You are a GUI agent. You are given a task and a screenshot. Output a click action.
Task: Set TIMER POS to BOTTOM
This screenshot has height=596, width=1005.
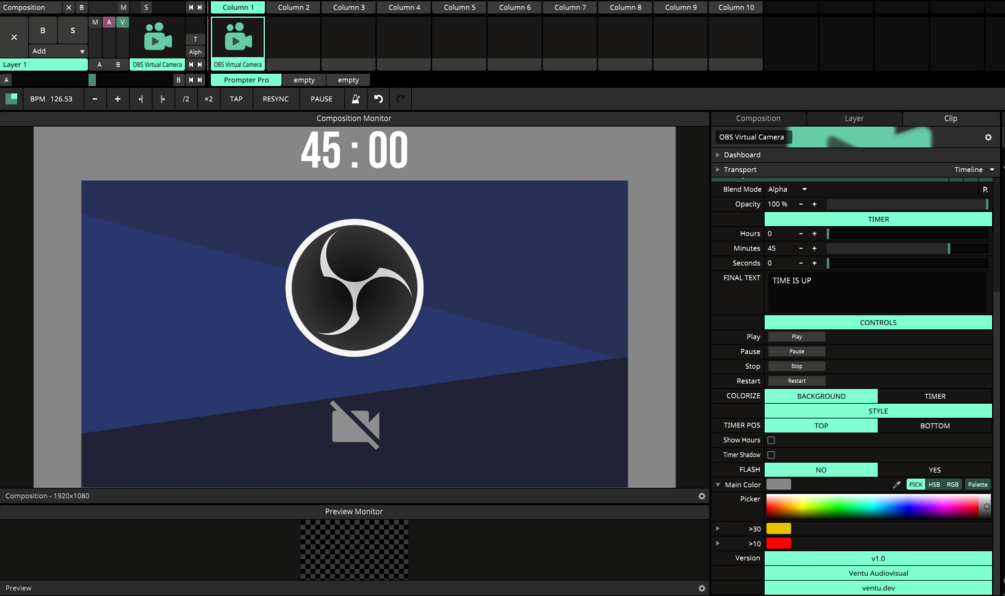(935, 426)
